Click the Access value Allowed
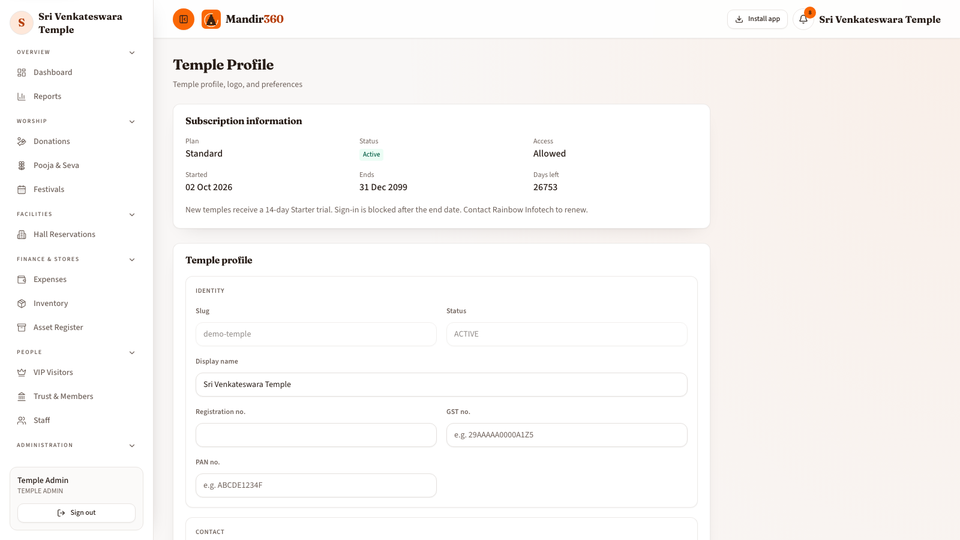Viewport: 960px width, 540px height. click(550, 154)
